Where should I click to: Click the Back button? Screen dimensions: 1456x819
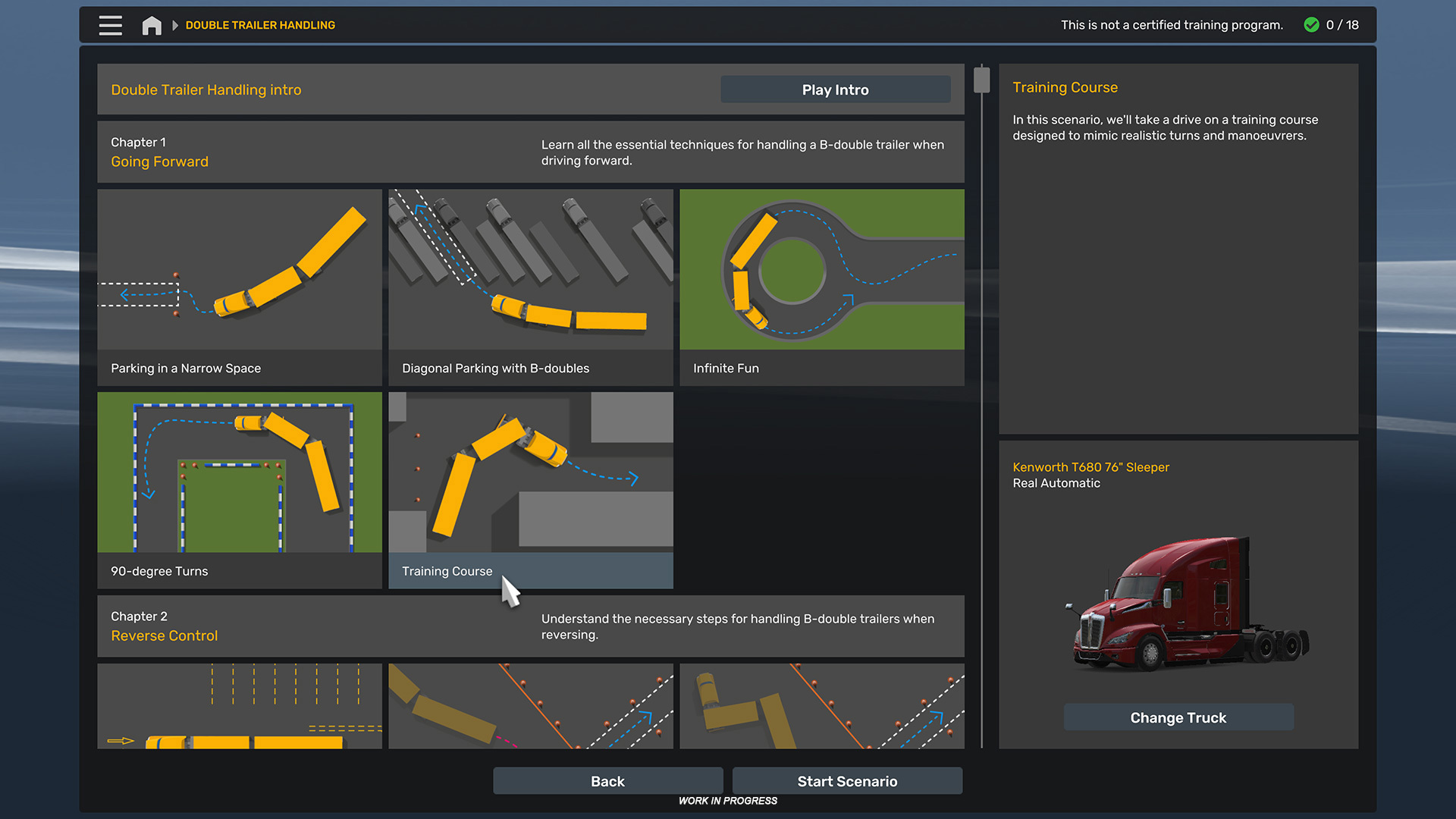pyautogui.click(x=607, y=780)
